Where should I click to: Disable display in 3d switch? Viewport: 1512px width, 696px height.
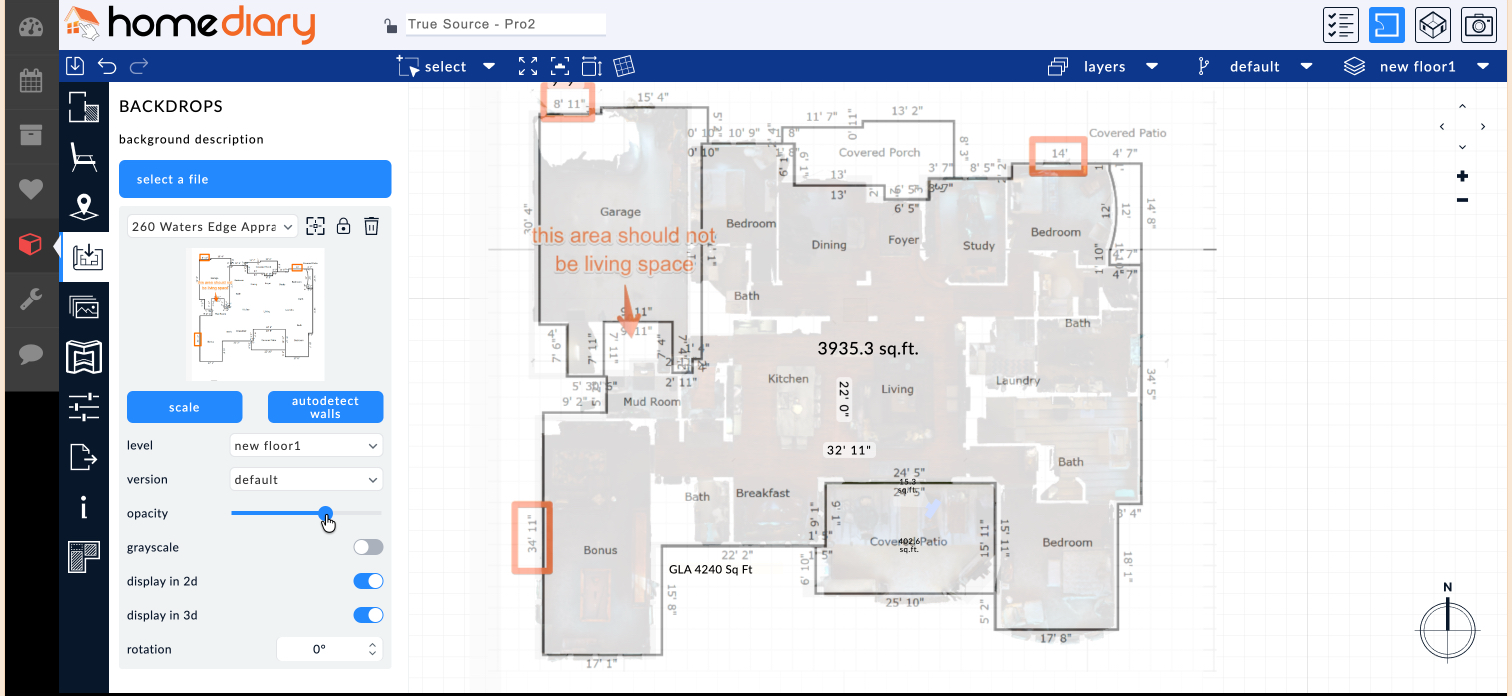click(x=368, y=615)
